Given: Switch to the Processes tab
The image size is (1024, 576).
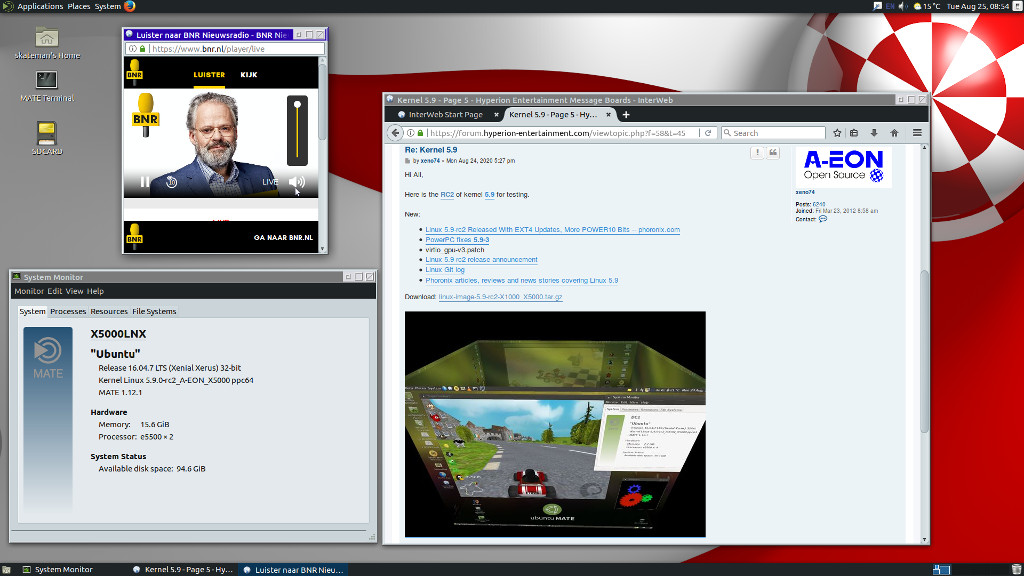Looking at the screenshot, I should coord(68,312).
